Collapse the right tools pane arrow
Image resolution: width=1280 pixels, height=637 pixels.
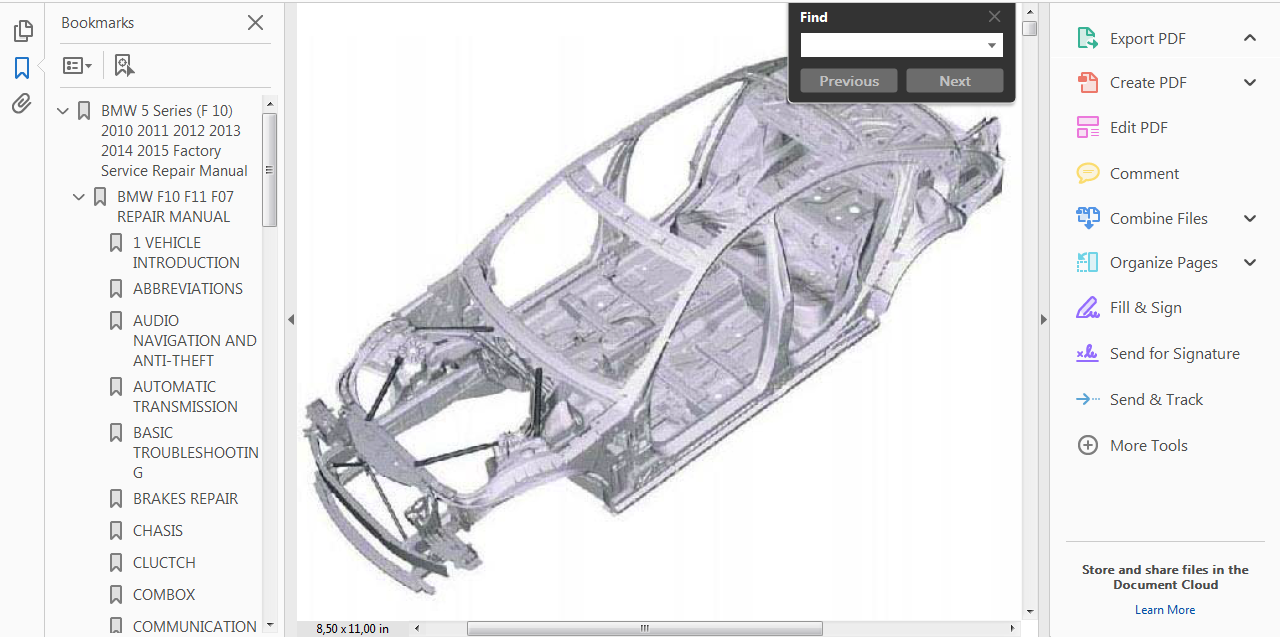1043,319
